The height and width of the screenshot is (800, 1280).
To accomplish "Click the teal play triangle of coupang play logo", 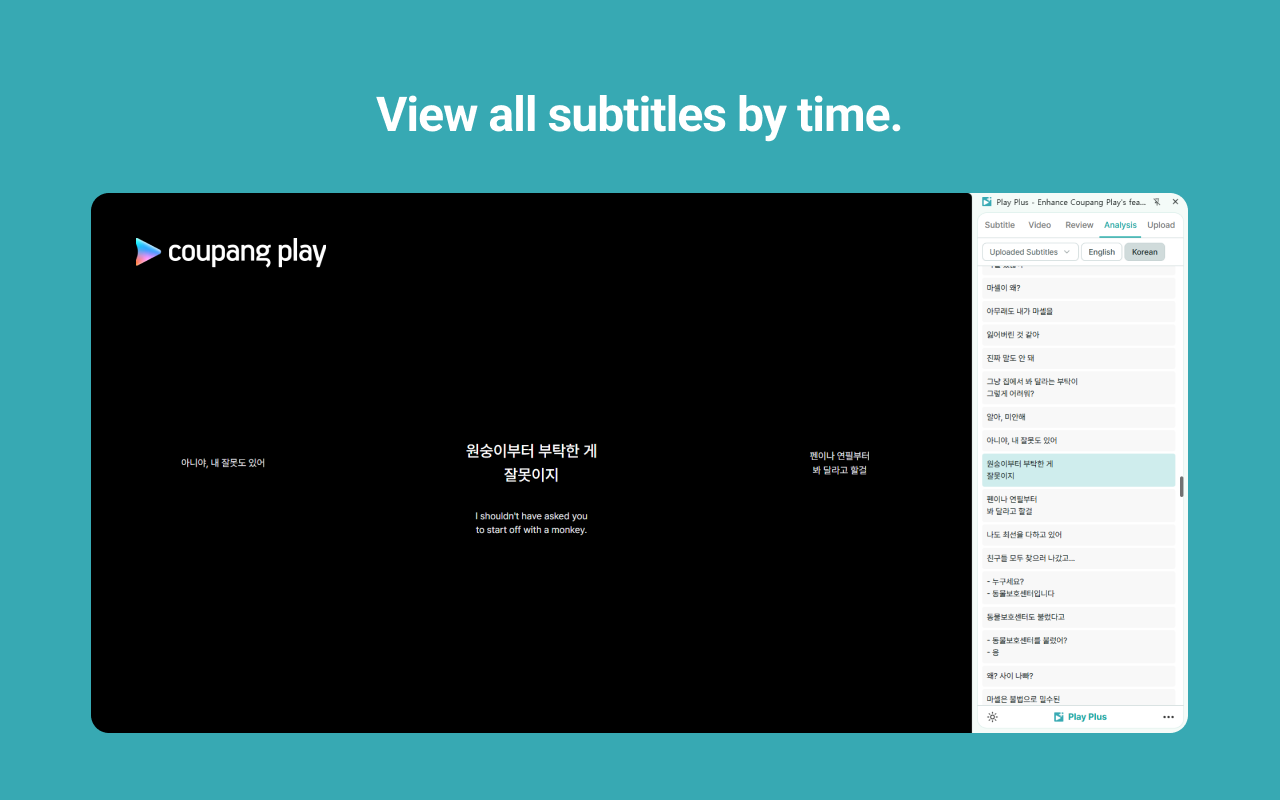I will 148,252.
